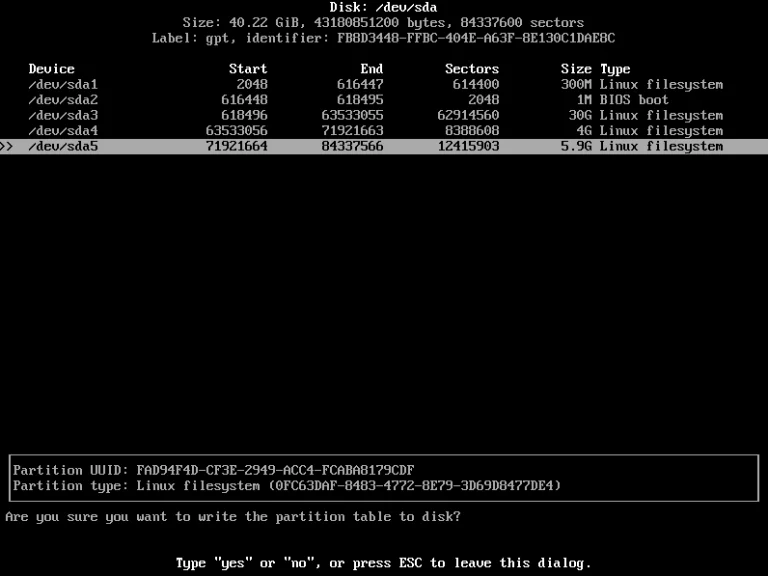This screenshot has width=768, height=576.
Task: Click Linux filesystem type of sda5
Action: tap(661, 146)
